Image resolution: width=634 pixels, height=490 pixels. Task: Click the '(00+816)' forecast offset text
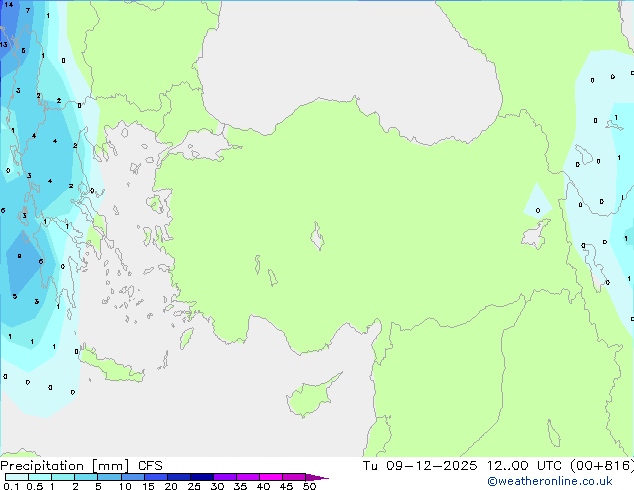[602, 466]
